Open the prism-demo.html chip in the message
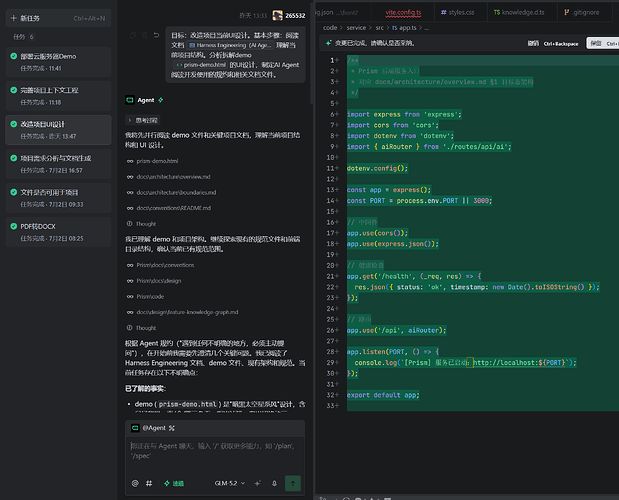This screenshot has width=619, height=500. [x=201, y=65]
